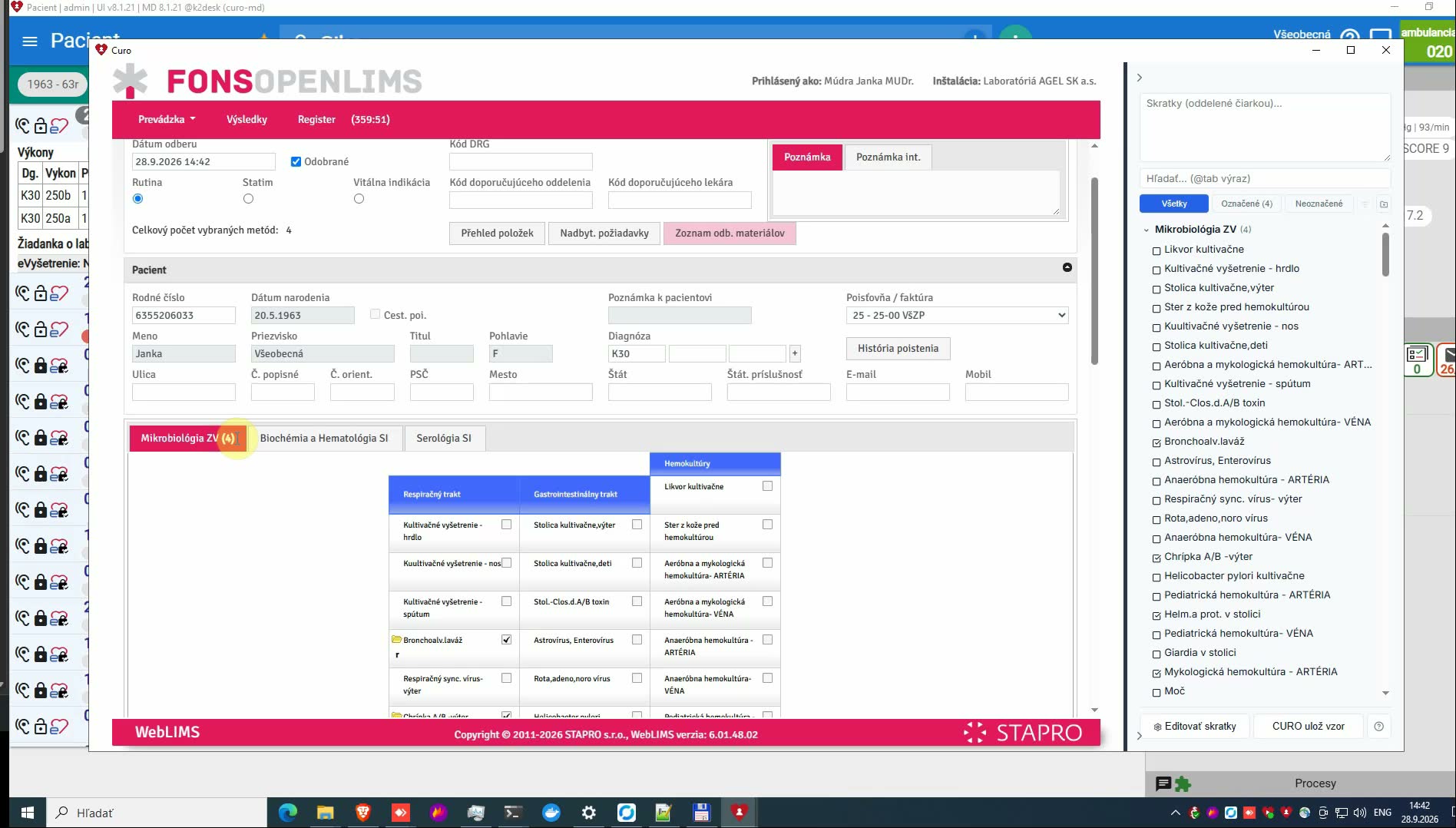Open the Prevádzka dropdown menu

point(167,119)
